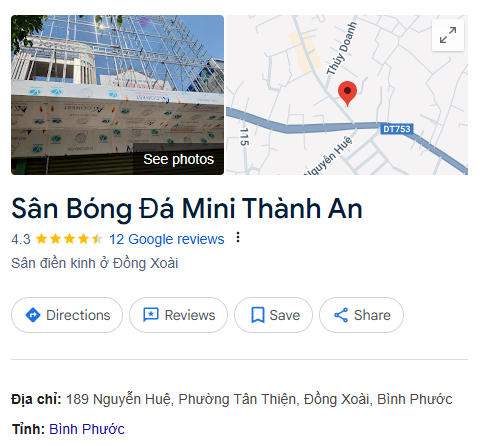
Task: Select the Reviews button
Action: tap(178, 315)
